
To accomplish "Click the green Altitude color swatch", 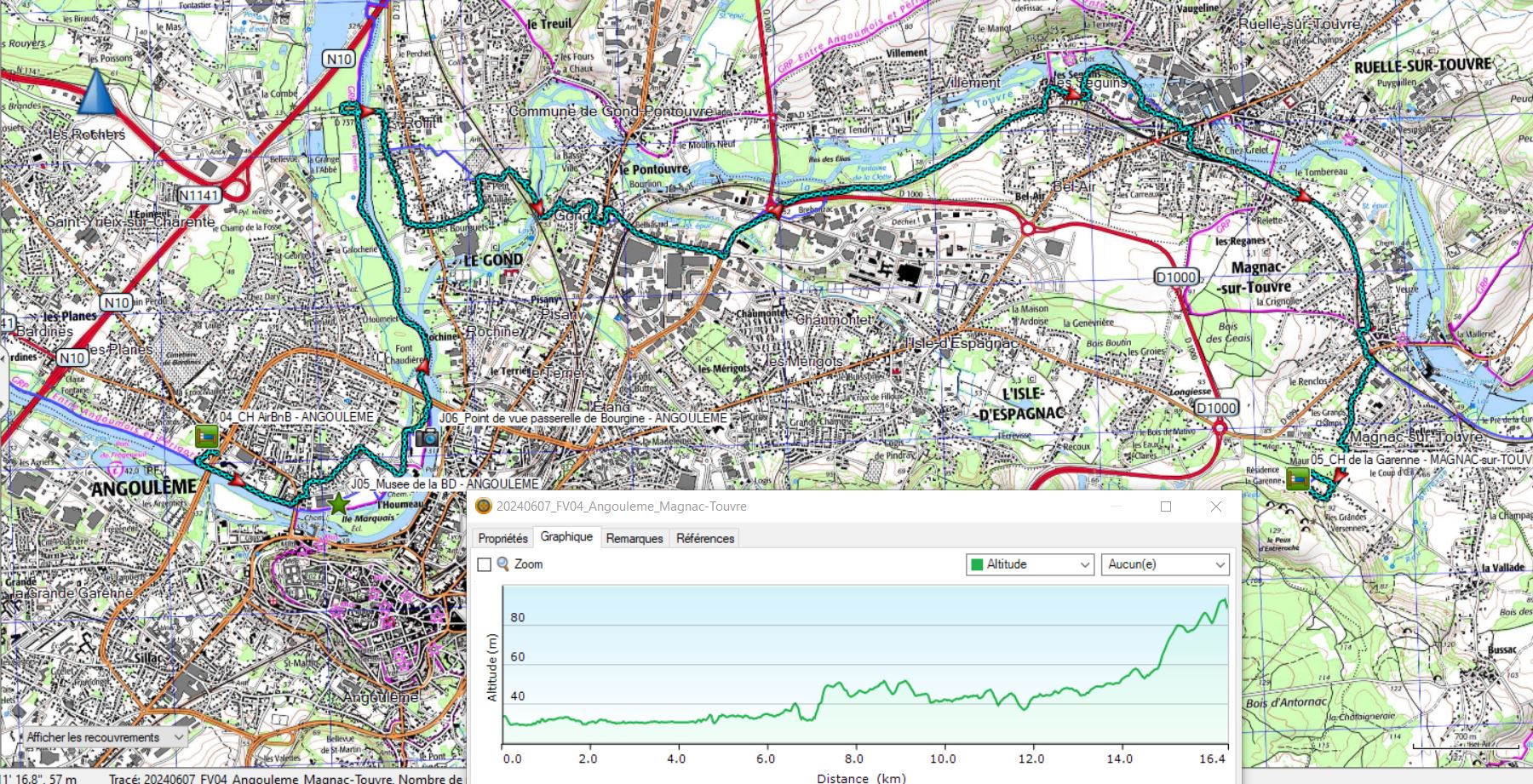I will [977, 564].
